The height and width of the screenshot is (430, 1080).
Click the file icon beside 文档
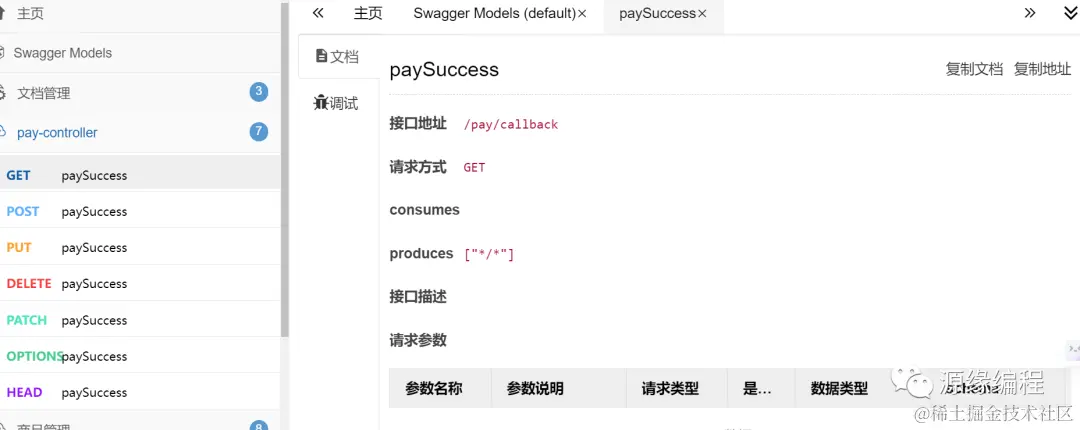point(321,56)
